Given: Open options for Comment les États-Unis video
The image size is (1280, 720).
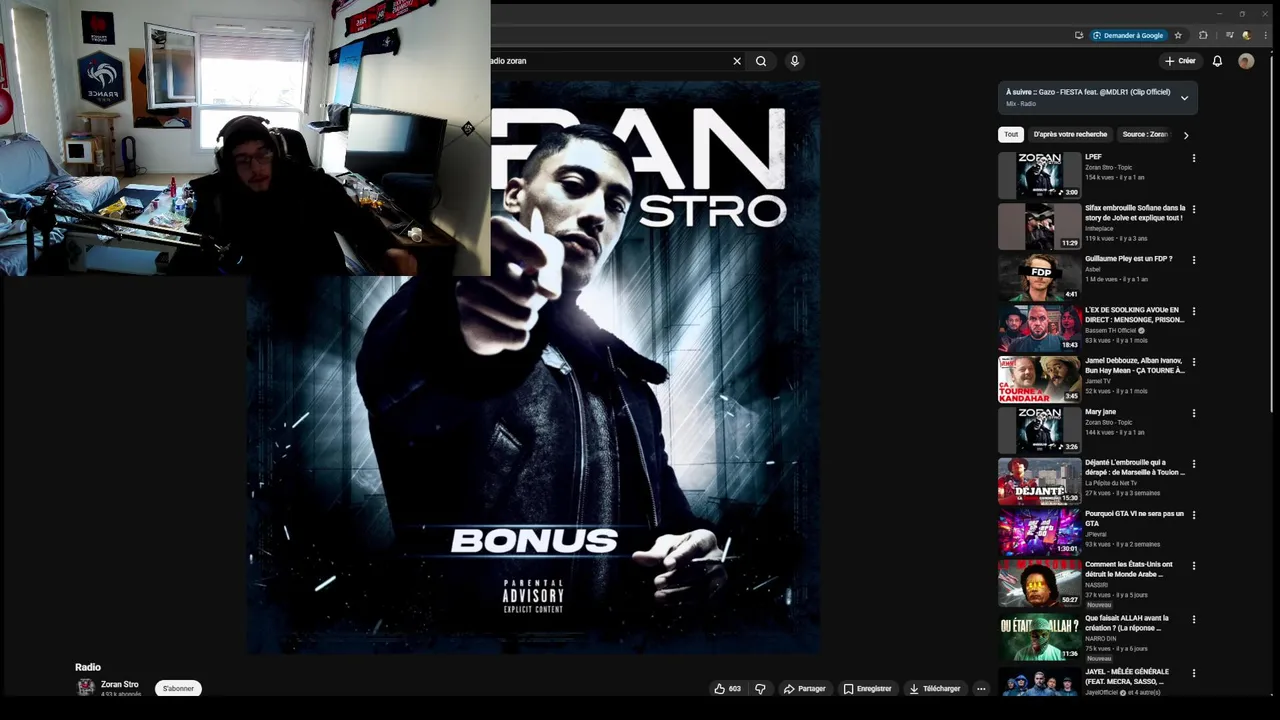Looking at the screenshot, I should click(1193, 566).
